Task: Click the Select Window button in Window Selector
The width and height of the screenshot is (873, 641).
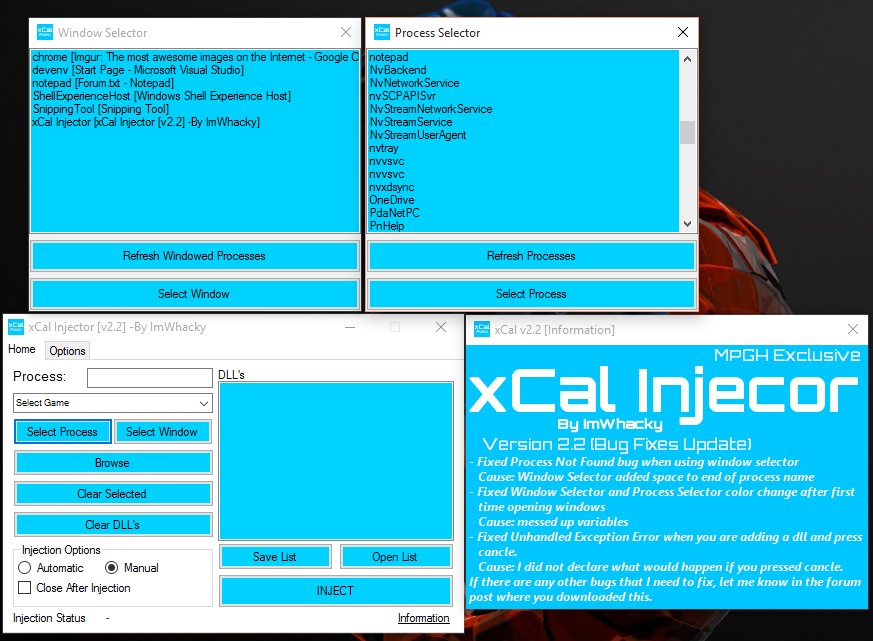Action: pyautogui.click(x=194, y=293)
